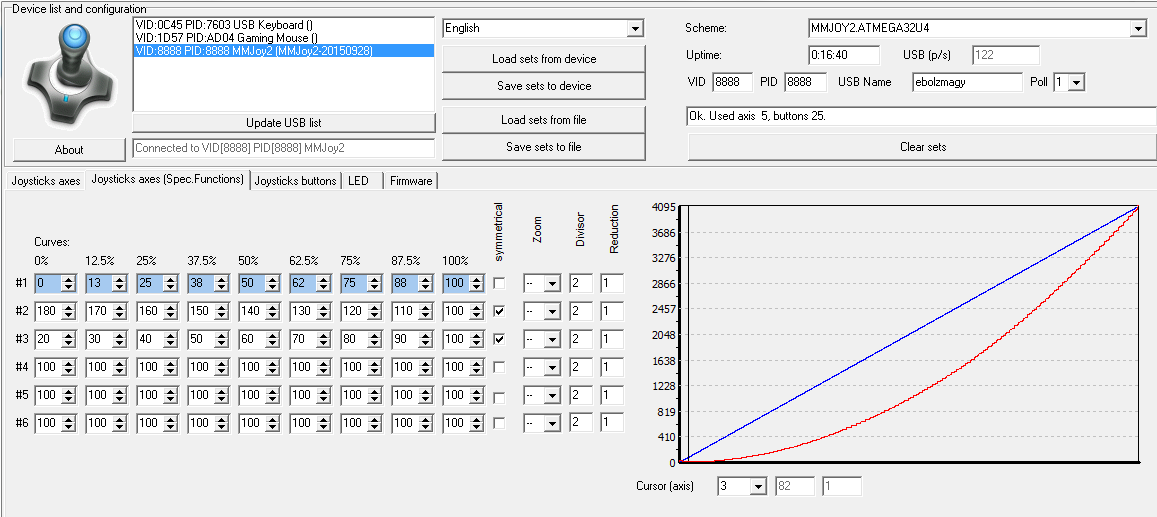Open the Zoom dropdown for curve #1
This screenshot has height=517, width=1157.
pos(552,284)
